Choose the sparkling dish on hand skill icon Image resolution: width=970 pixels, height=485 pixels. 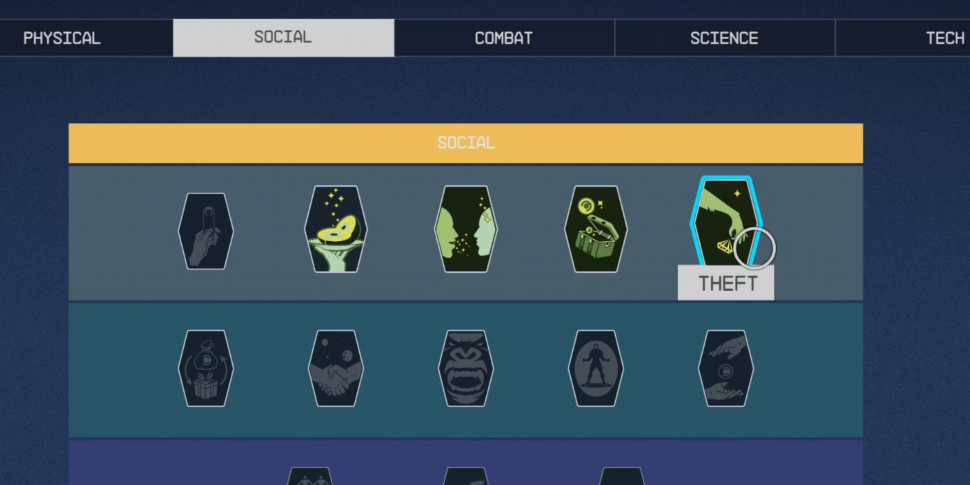pos(336,229)
